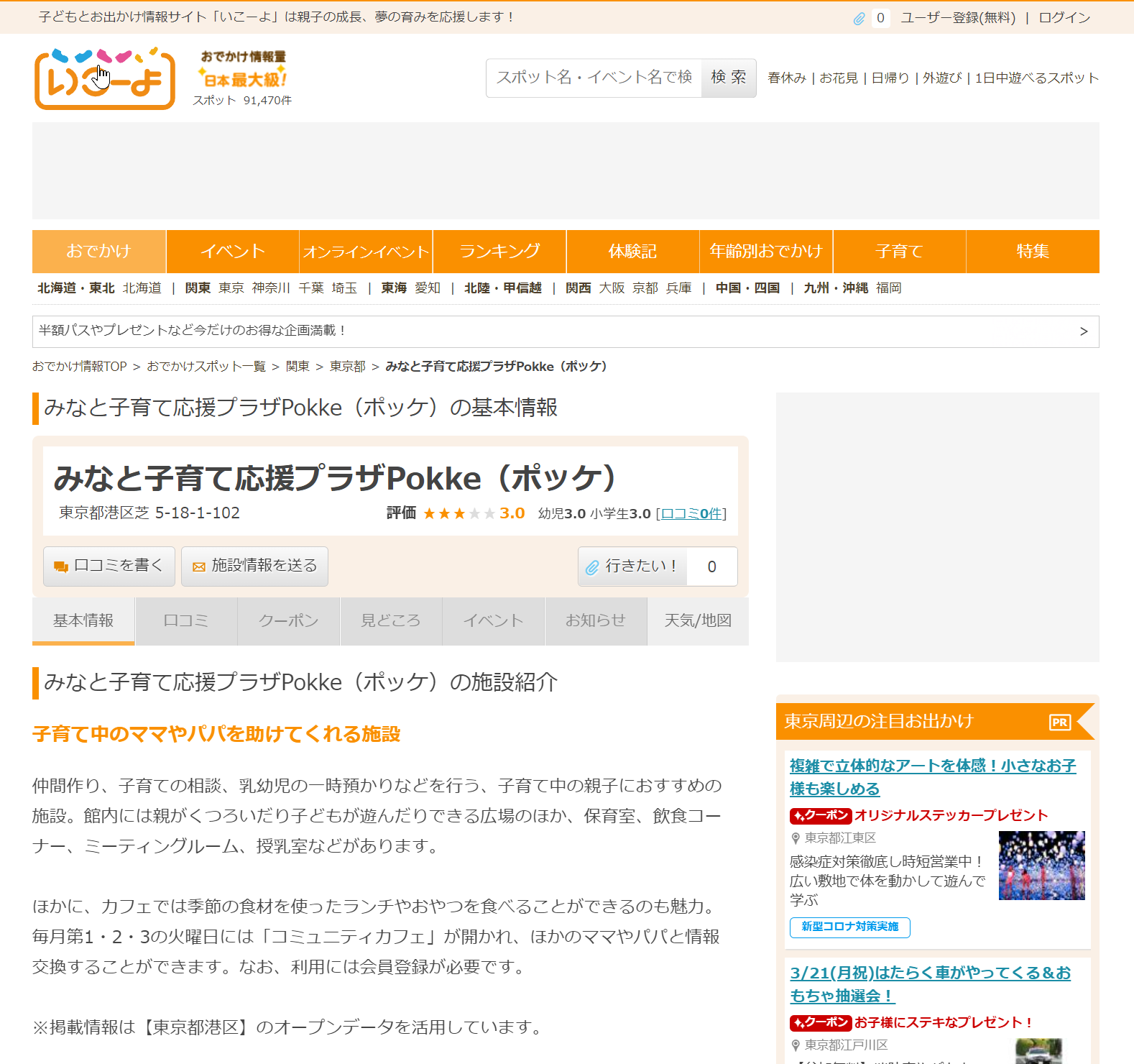This screenshot has height=1064, width=1134.
Task: Click the PR badge in 東京周辺の注目お出かけ
Action: point(1060,723)
